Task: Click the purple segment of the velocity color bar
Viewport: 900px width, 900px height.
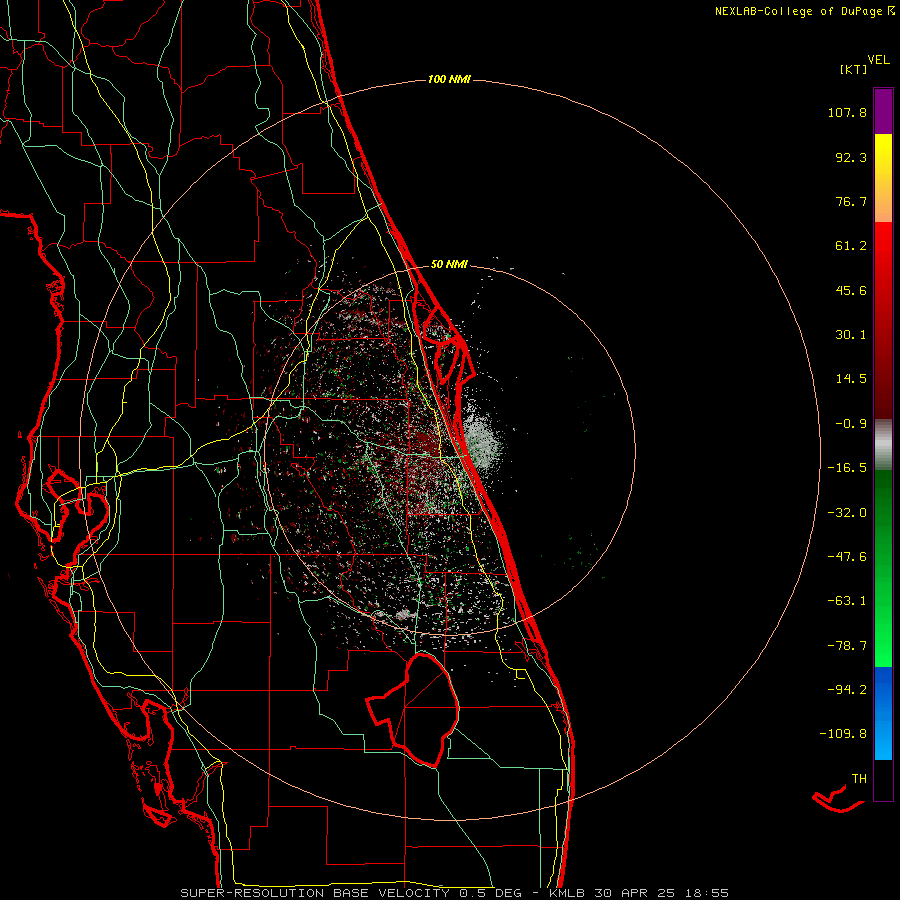Action: pyautogui.click(x=883, y=111)
